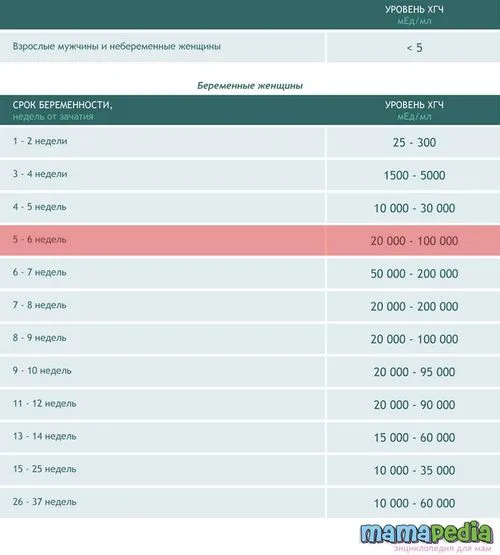Viewport: 500px width, 555px height.
Task: Select the '15 - 25 недель' row label
Action: 45,469
